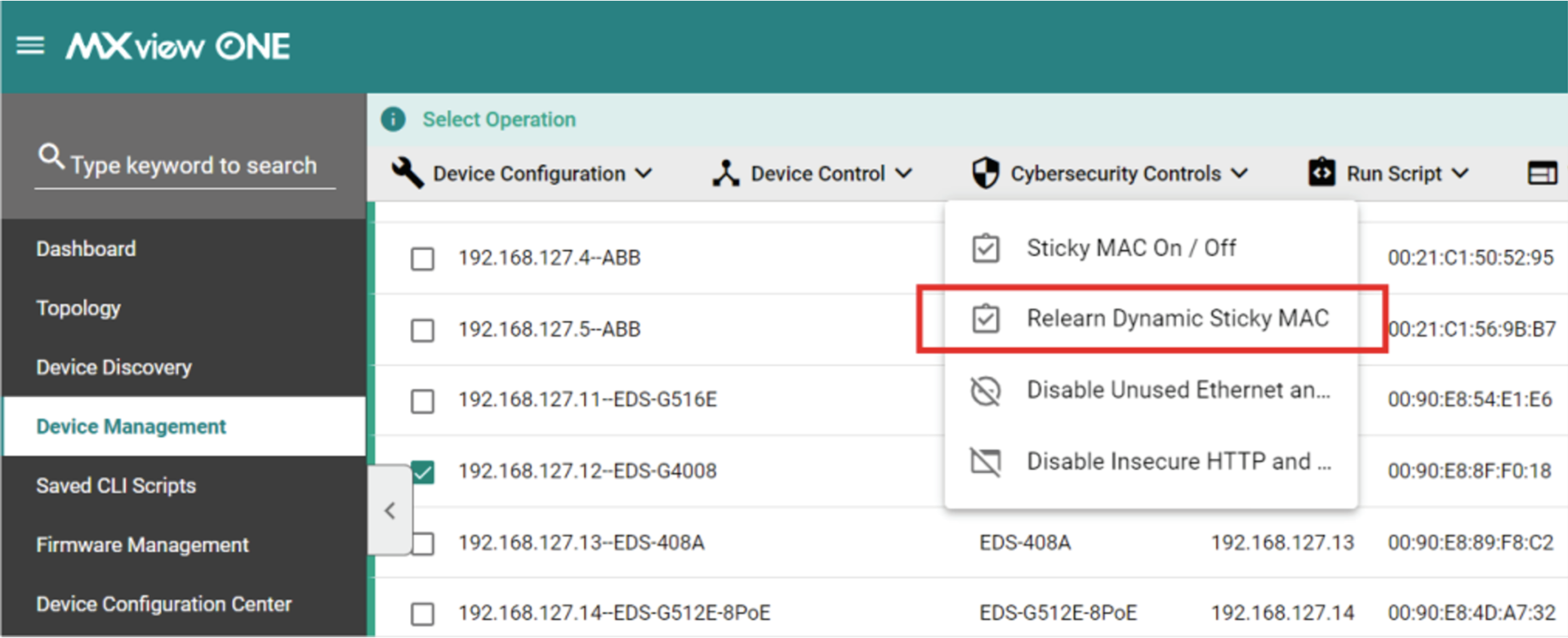This screenshot has width=1568, height=638.
Task: Select Disable Unused Ethernet an... option
Action: (1151, 390)
